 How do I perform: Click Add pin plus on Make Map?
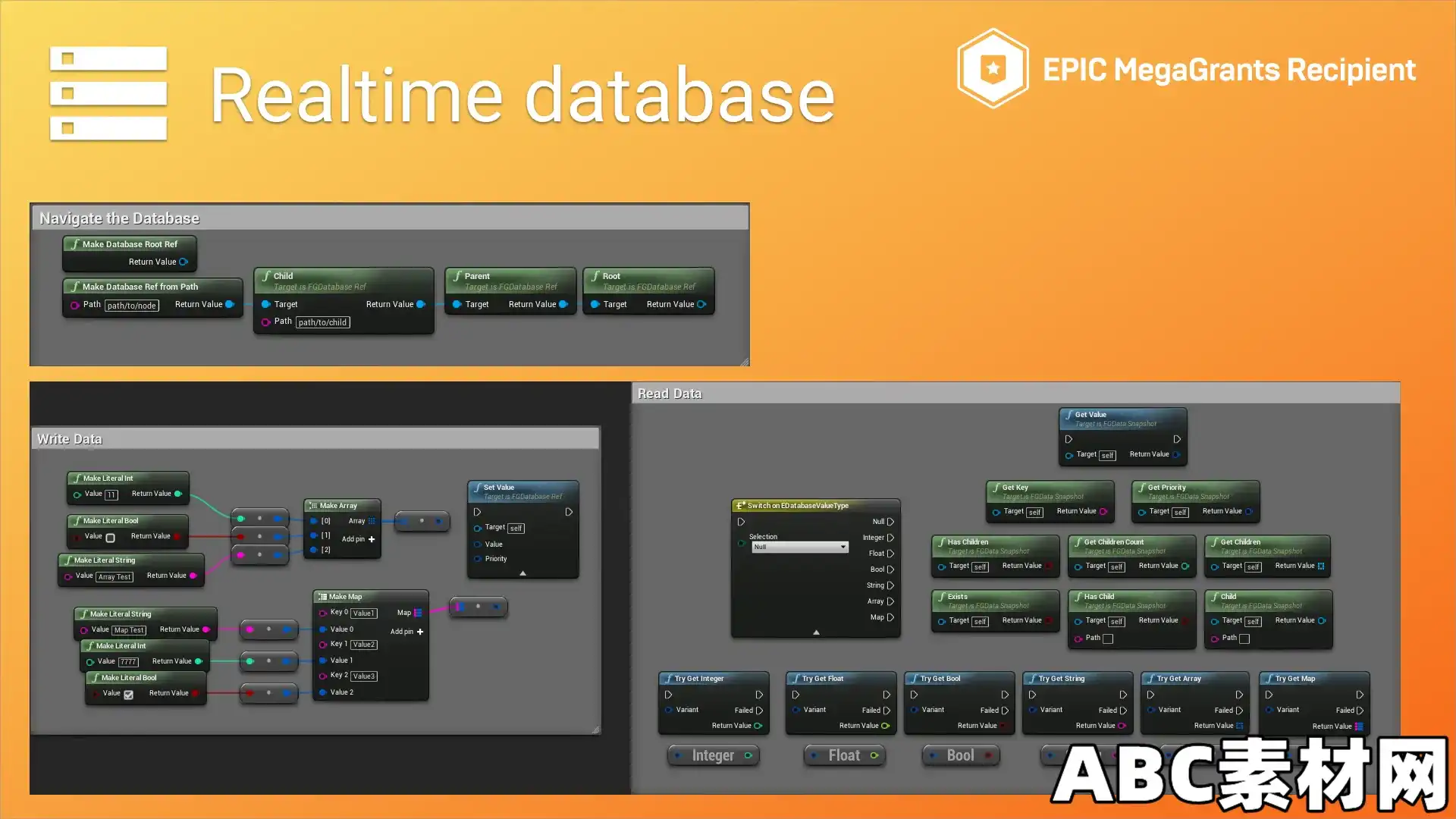(x=420, y=632)
